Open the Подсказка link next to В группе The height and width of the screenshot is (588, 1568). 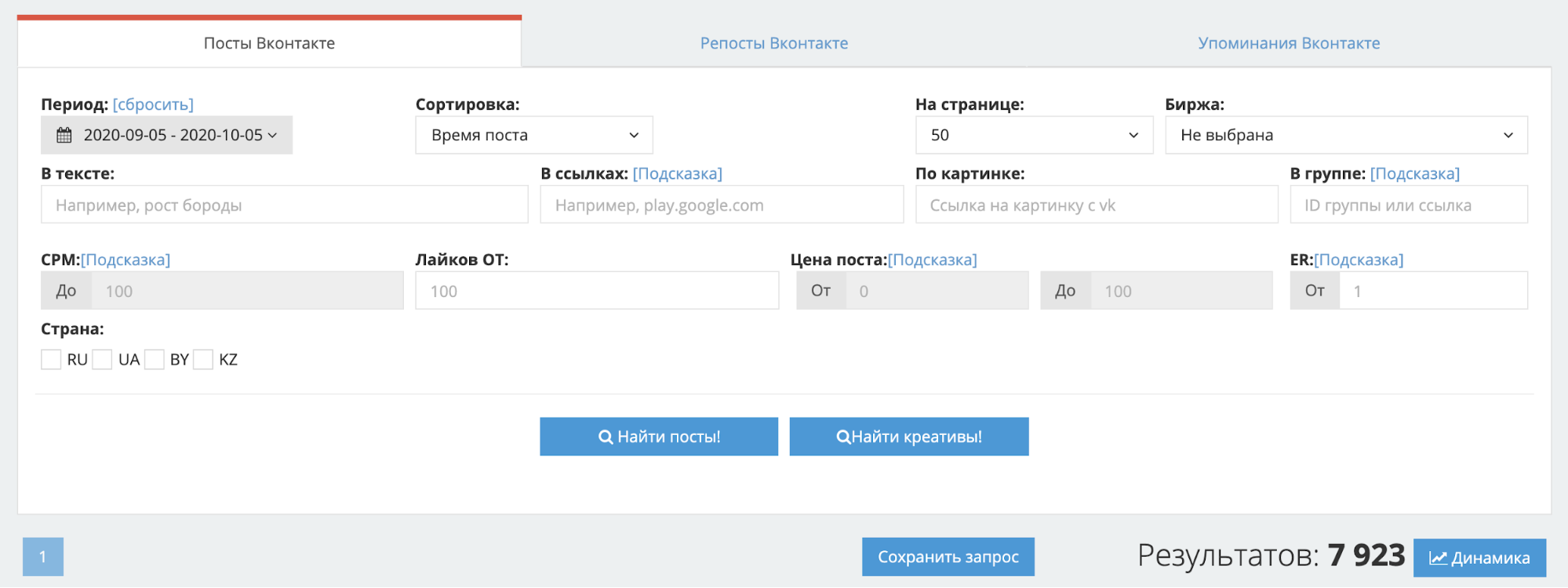click(1415, 173)
